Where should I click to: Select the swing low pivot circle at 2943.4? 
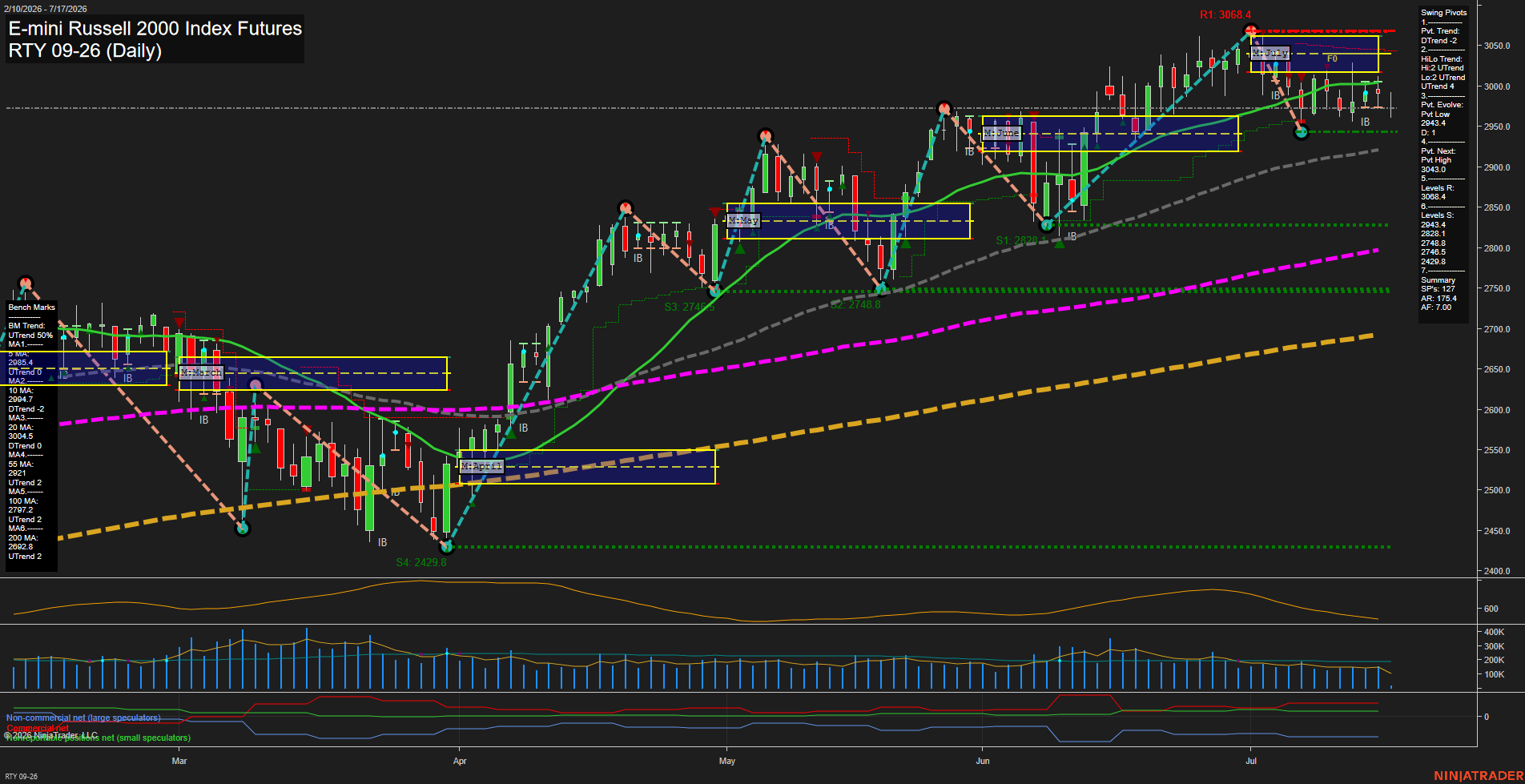(1302, 132)
